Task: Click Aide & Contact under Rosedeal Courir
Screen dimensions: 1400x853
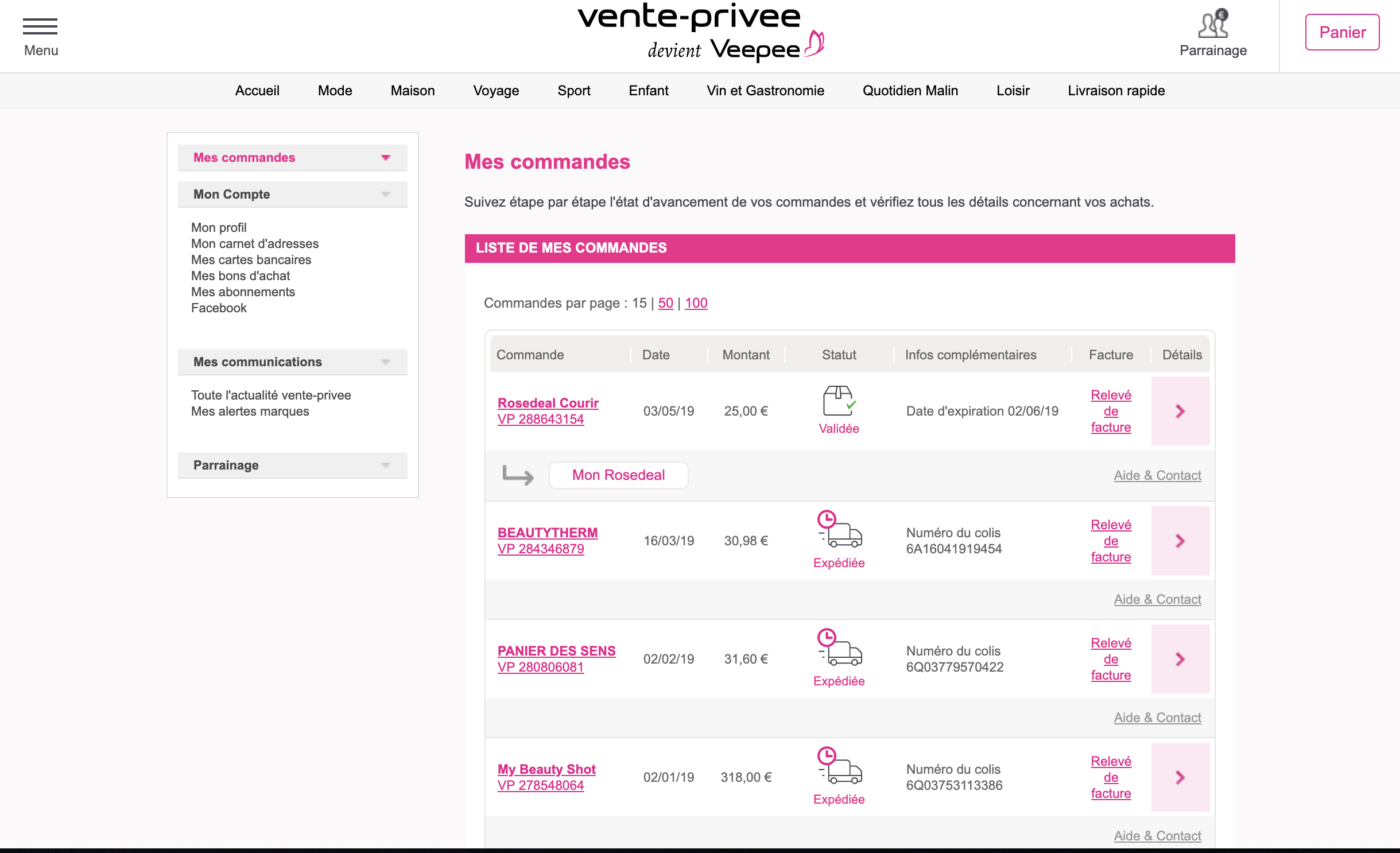Action: tap(1157, 475)
